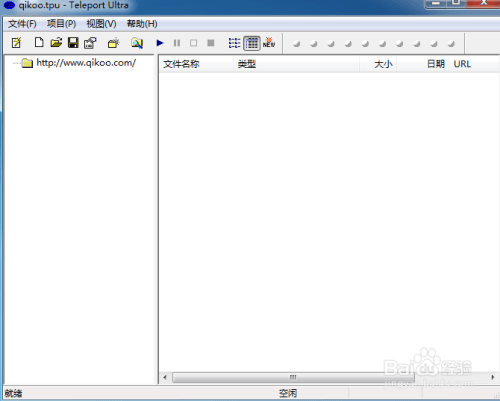Open the 视图(V) menu
This screenshot has width=500, height=401.
(x=101, y=24)
